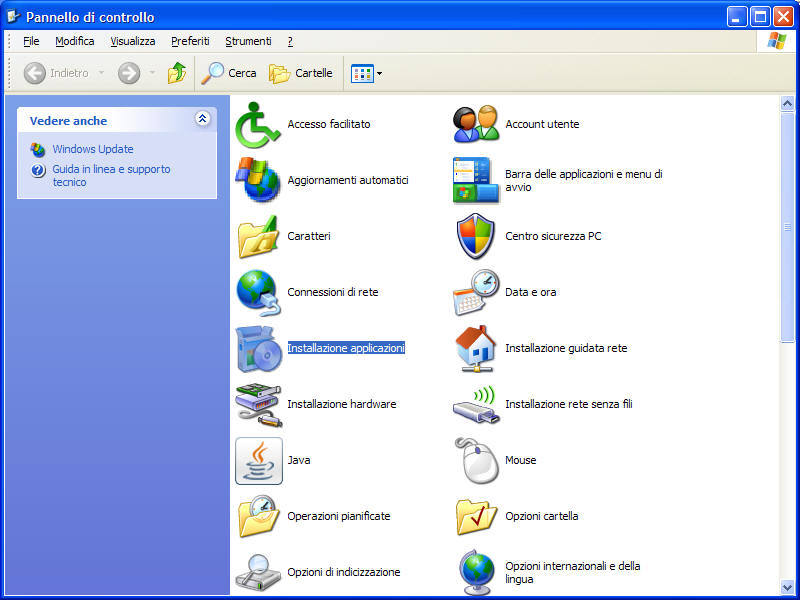This screenshot has width=800, height=600.
Task: Open Centro sicurezza PC shield icon
Action: coord(476,236)
